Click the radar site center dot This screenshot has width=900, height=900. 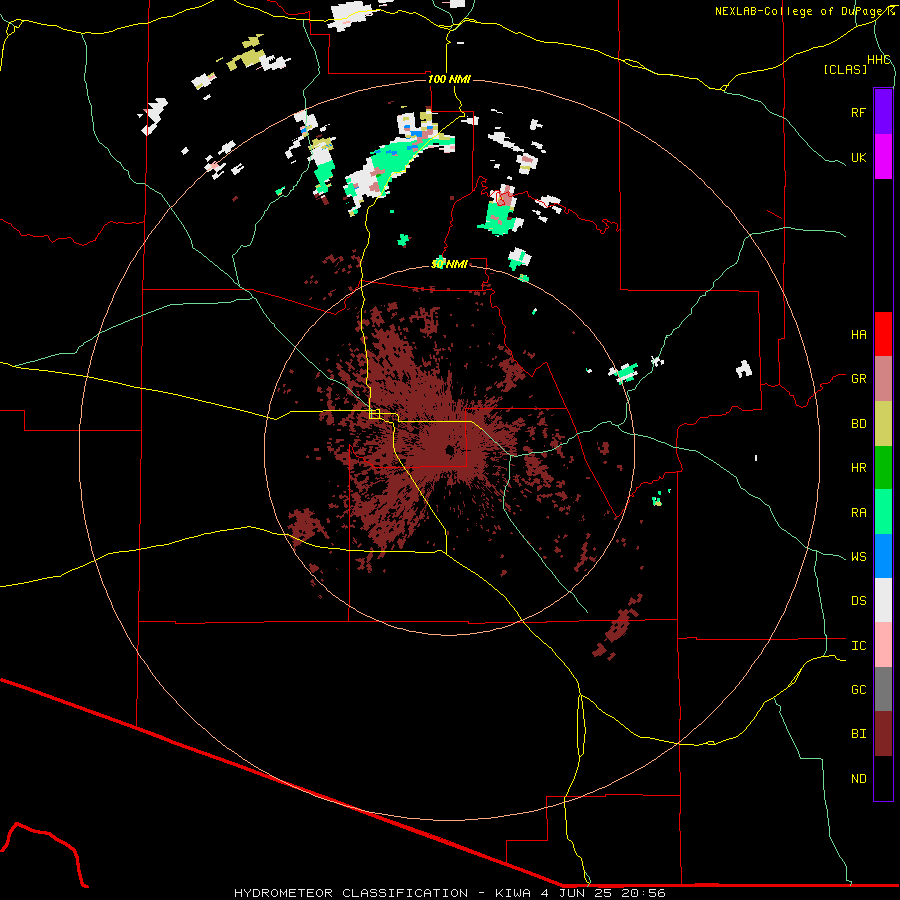point(449,451)
